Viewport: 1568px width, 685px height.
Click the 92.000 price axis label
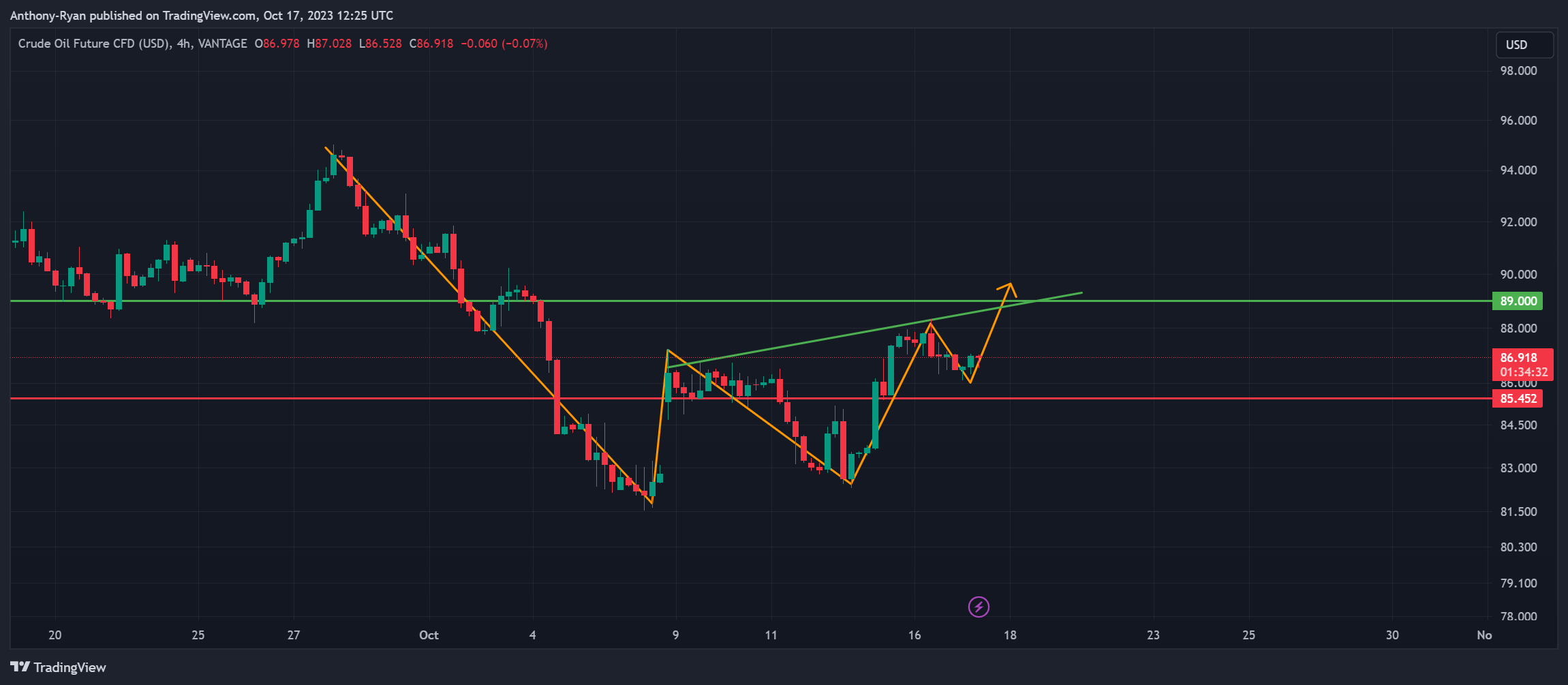[1518, 222]
